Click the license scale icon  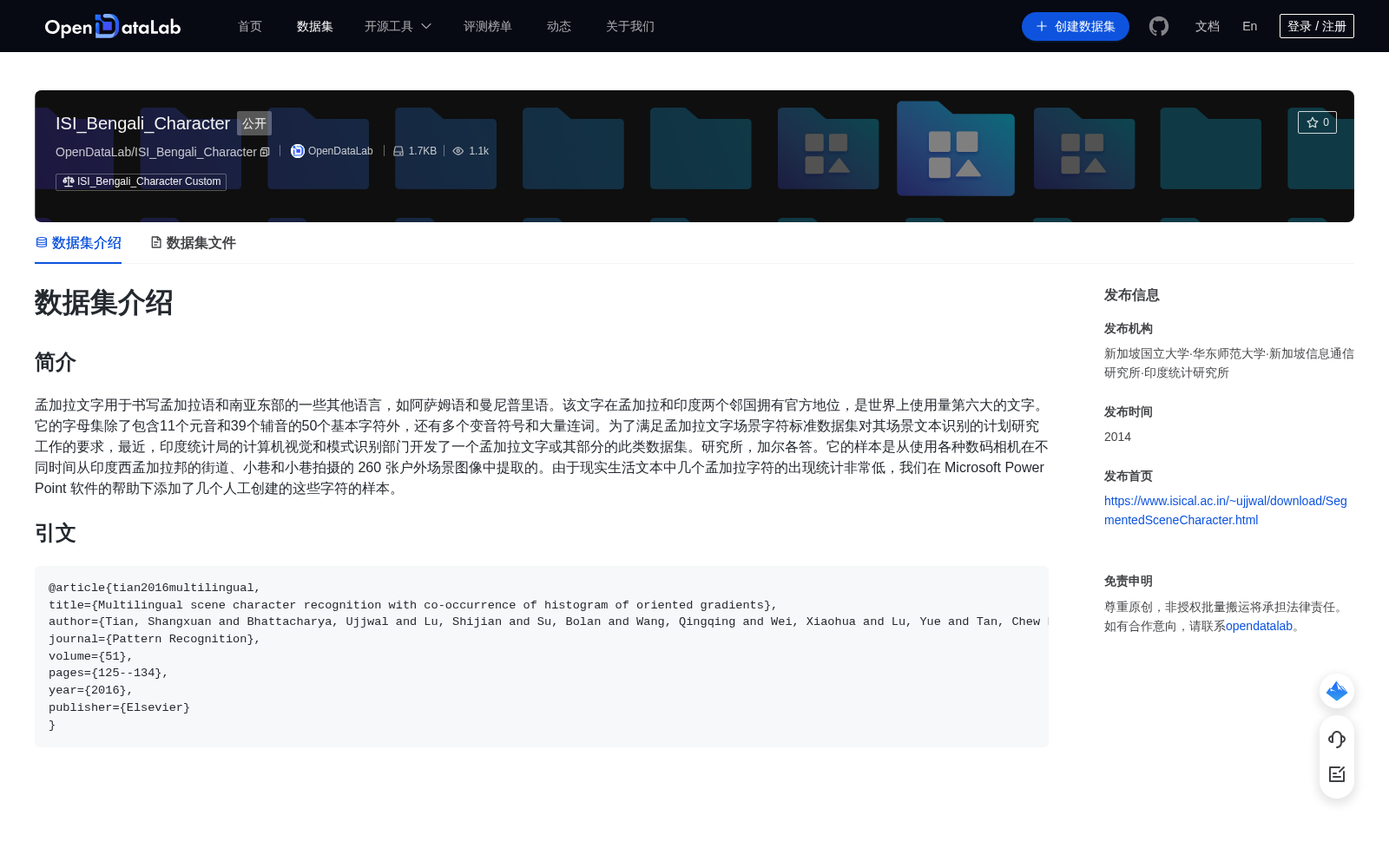coord(68,181)
